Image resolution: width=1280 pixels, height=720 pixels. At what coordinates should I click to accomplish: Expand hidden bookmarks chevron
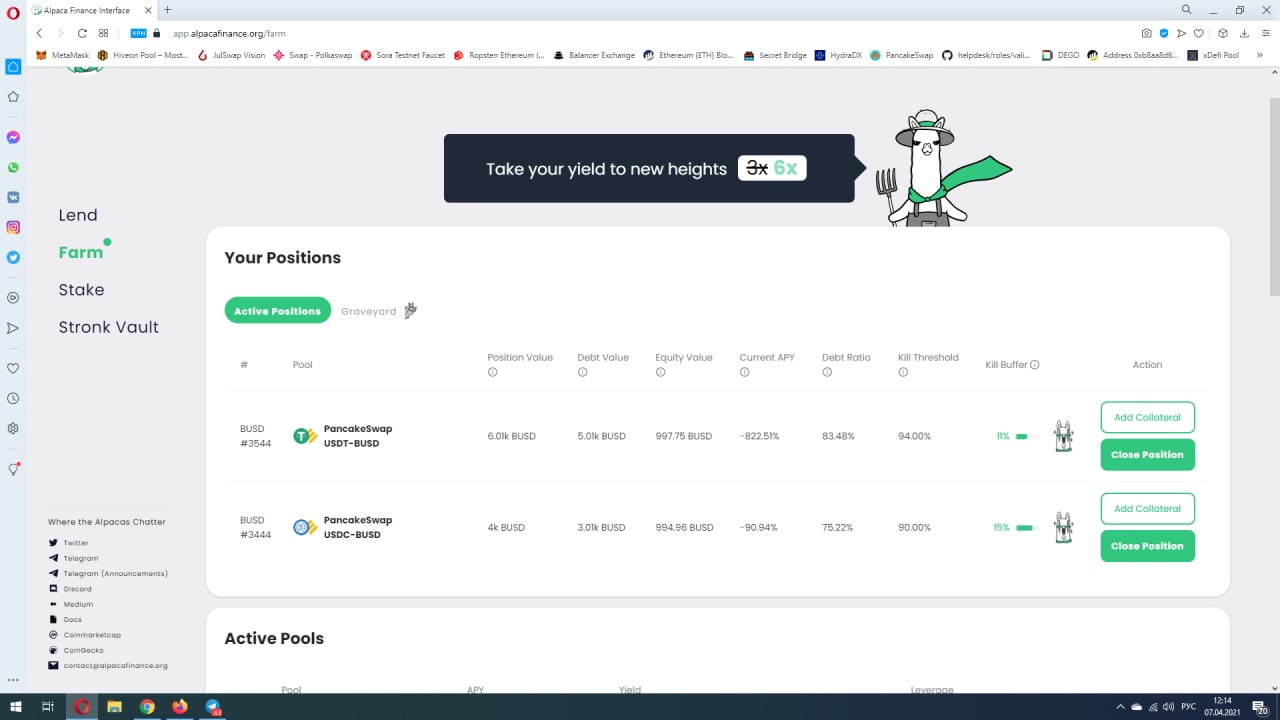(1260, 55)
